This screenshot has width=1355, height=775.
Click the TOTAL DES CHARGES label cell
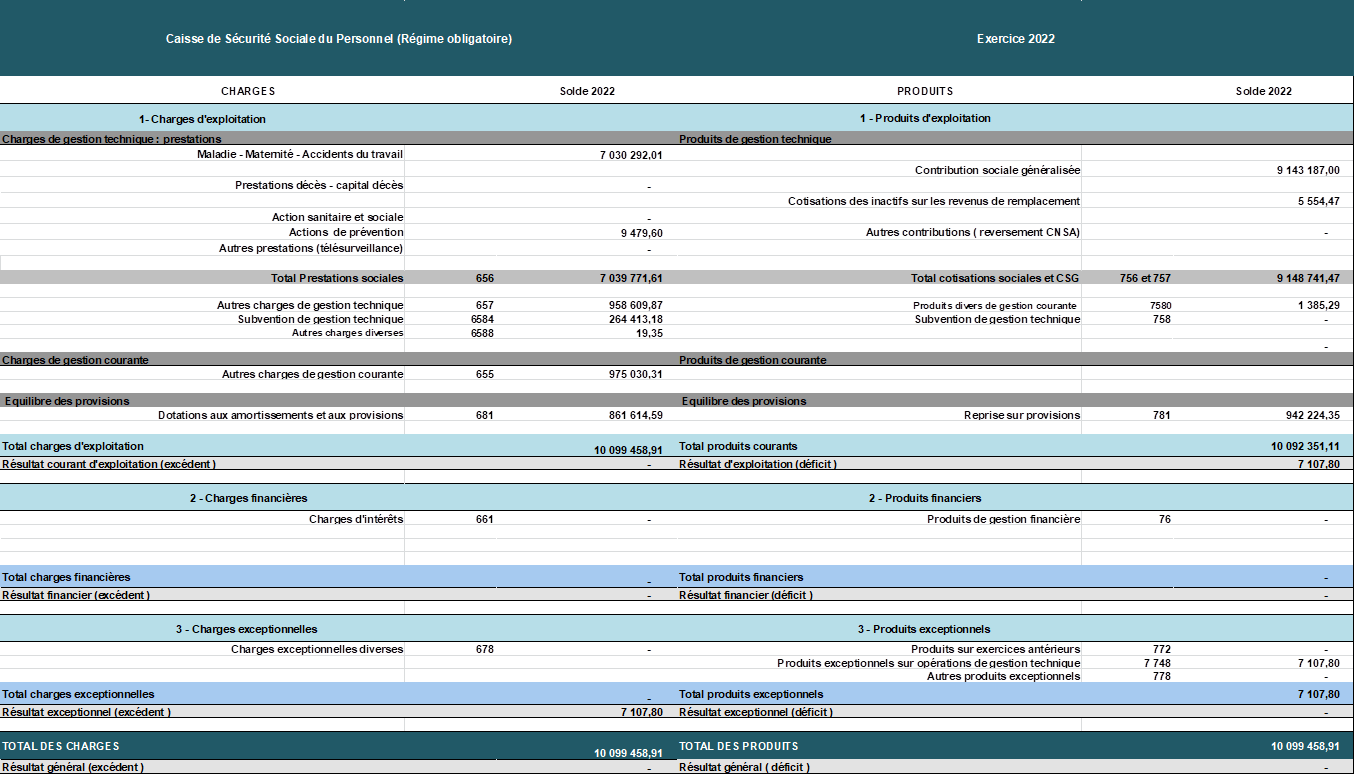pos(61,746)
